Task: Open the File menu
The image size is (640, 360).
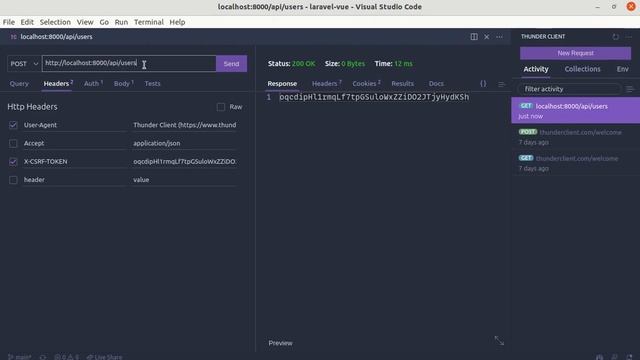Action: [x=9, y=22]
